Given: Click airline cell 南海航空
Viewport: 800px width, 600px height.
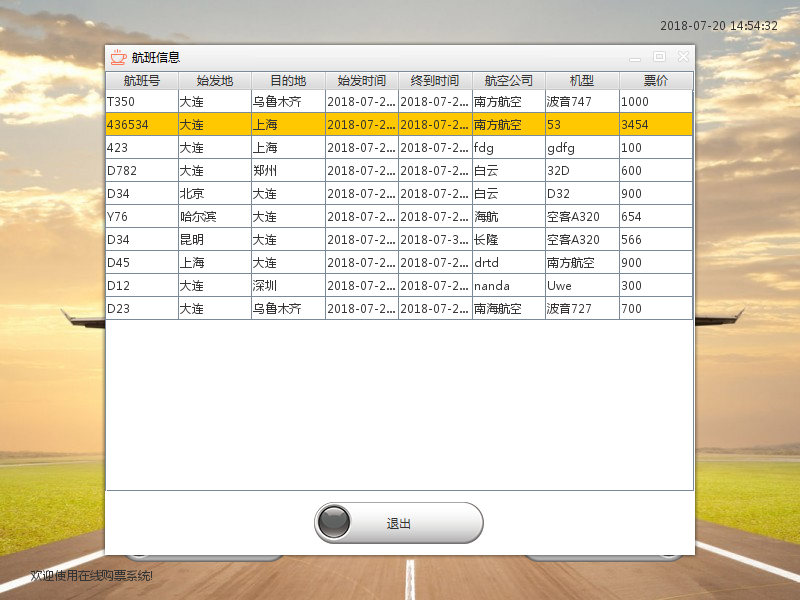Looking at the screenshot, I should click(509, 308).
